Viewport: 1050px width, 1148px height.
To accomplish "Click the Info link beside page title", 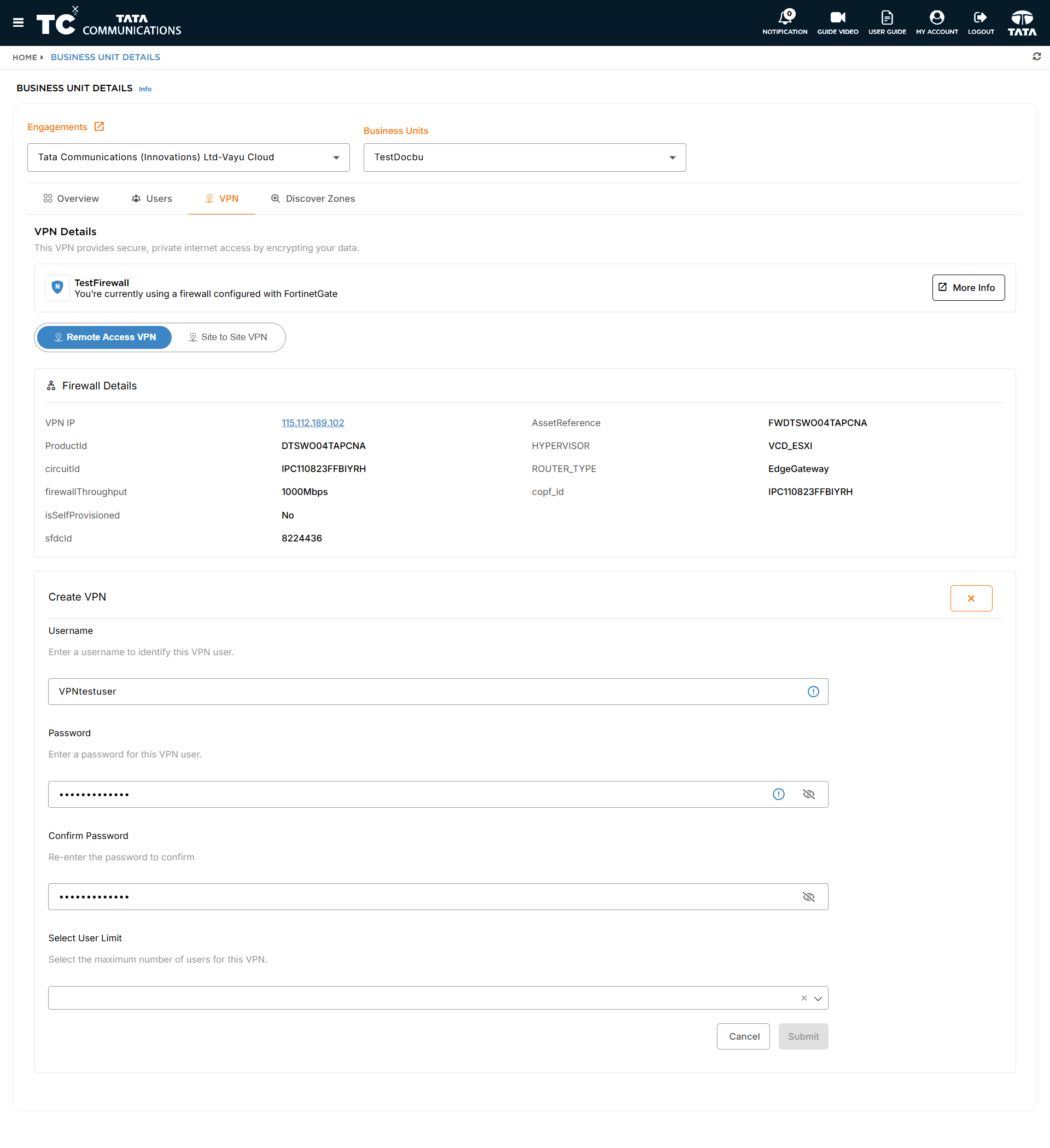I will (x=145, y=89).
